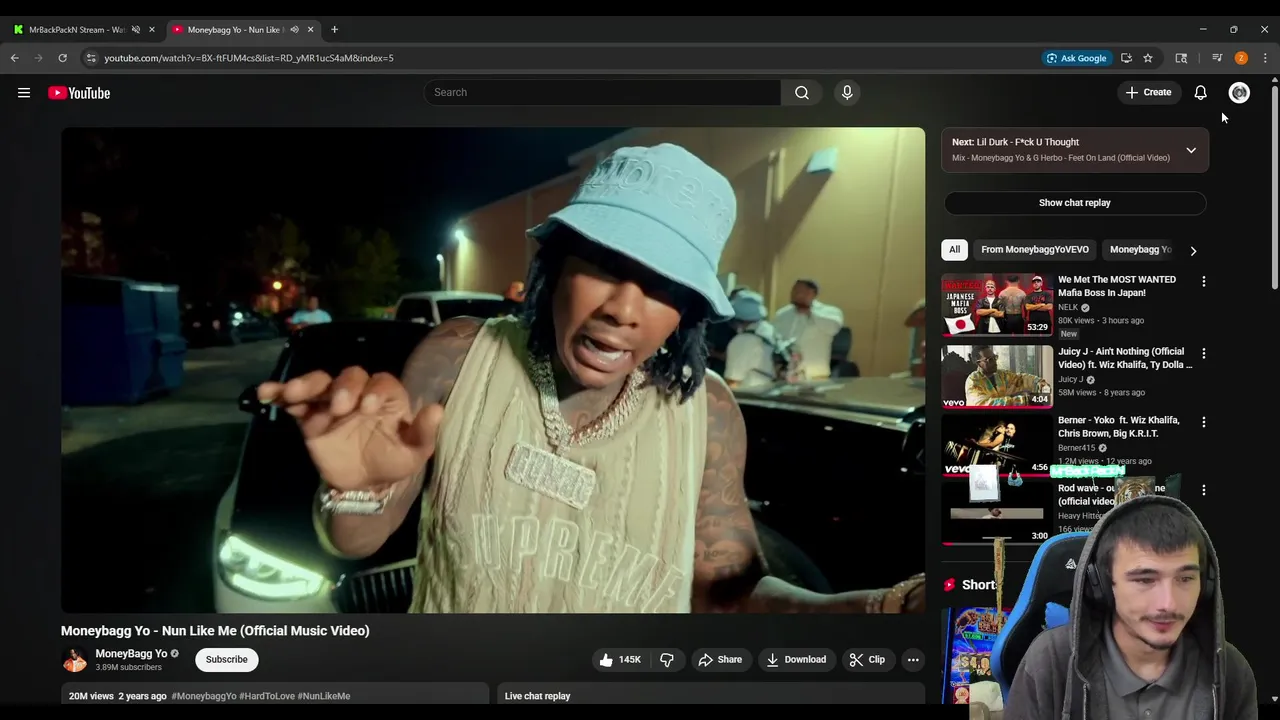Open Berner Yoko video thumbnail
Screen dimensions: 1280x720
997,445
